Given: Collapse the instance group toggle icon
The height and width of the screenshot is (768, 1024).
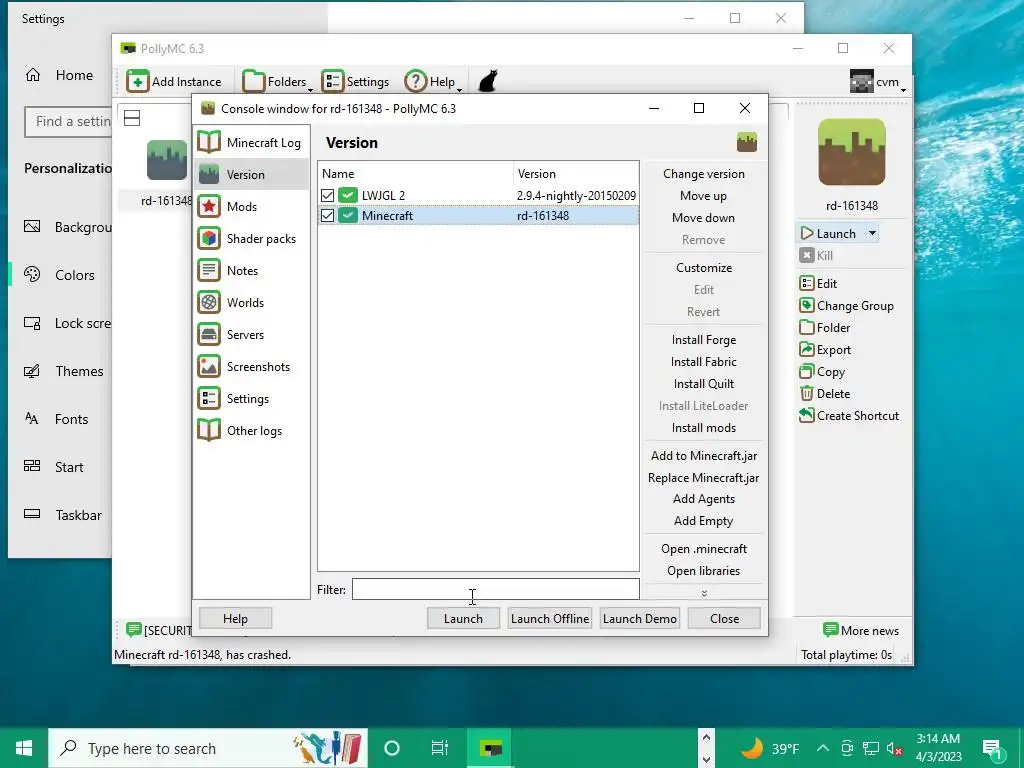Looking at the screenshot, I should tap(132, 118).
